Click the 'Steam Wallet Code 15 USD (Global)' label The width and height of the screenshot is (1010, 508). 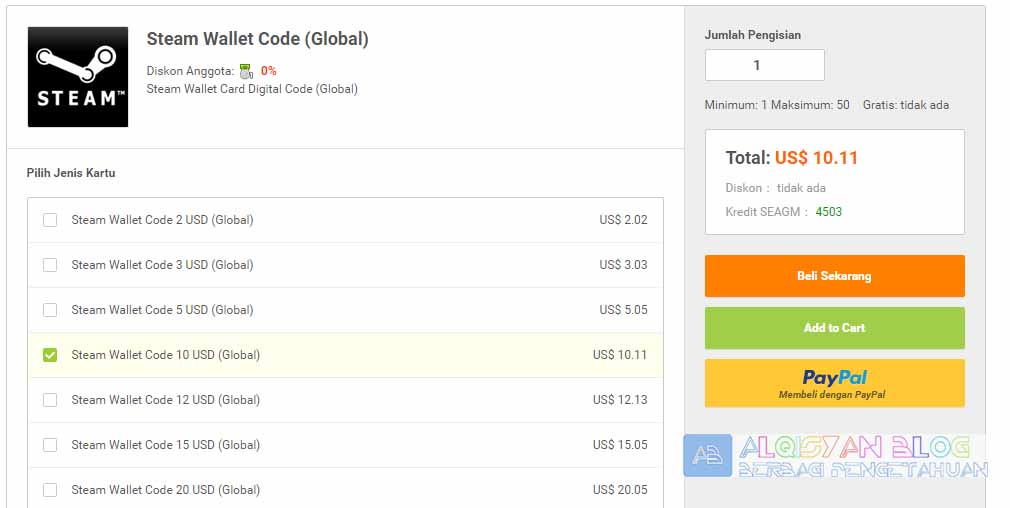coord(166,445)
